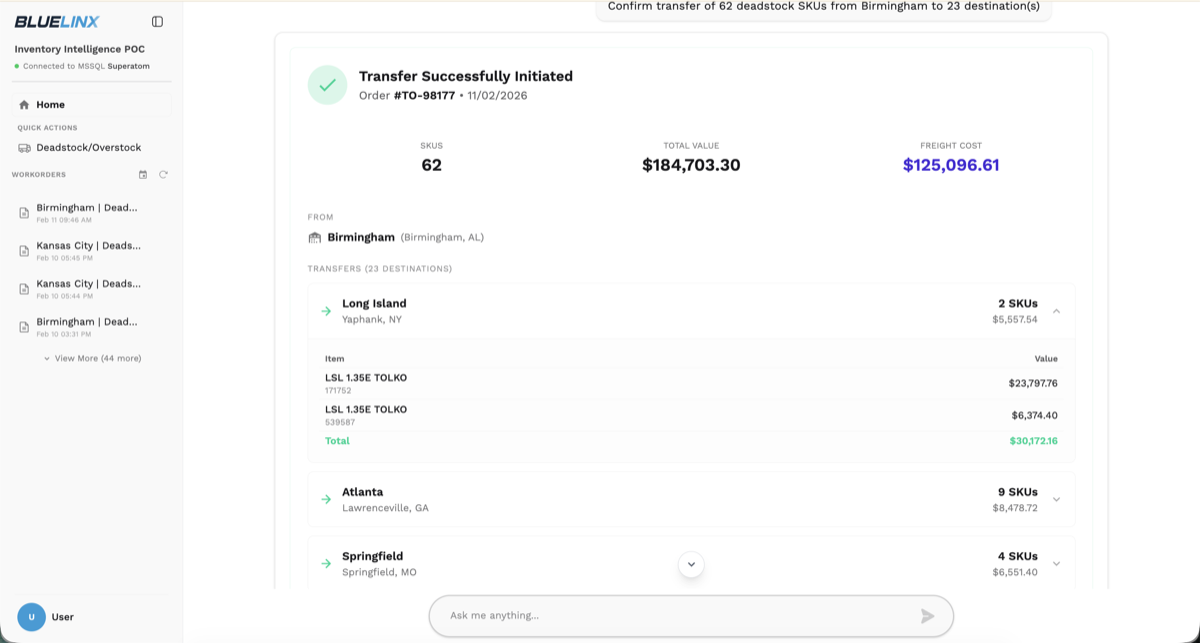Viewport: 1200px width, 643px height.
Task: Send message with paper plane icon
Action: coord(928,616)
